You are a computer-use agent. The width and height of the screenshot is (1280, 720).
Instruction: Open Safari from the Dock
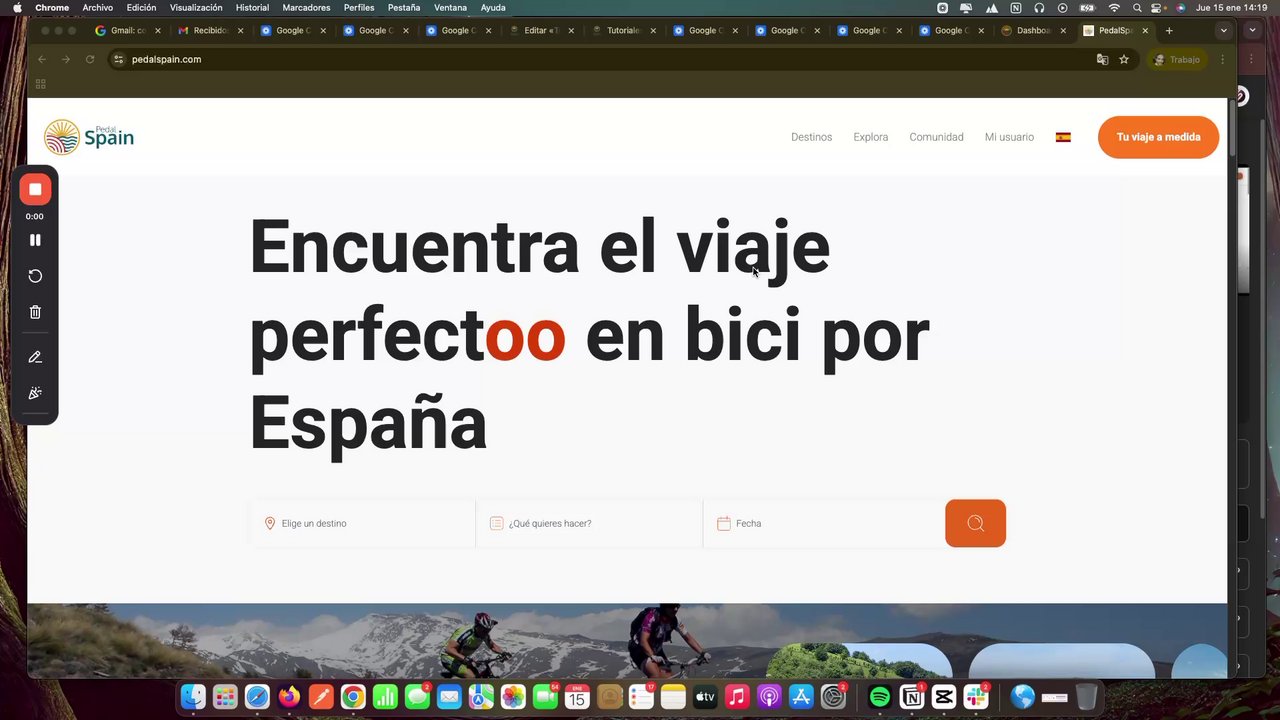point(257,696)
